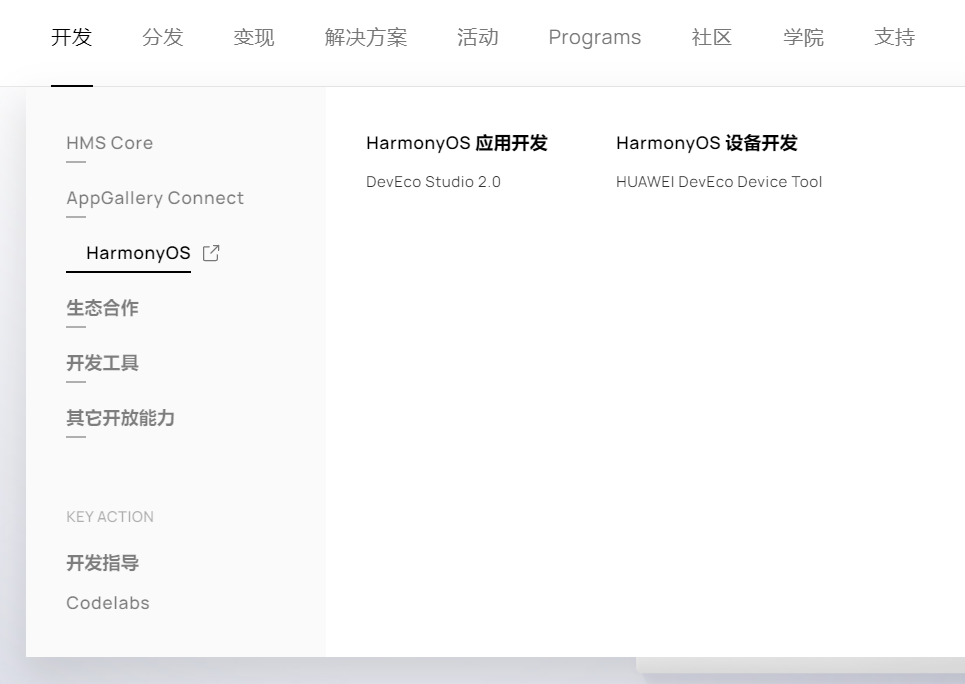Open the 分发 navigation tab
This screenshot has width=965, height=684.
162,37
